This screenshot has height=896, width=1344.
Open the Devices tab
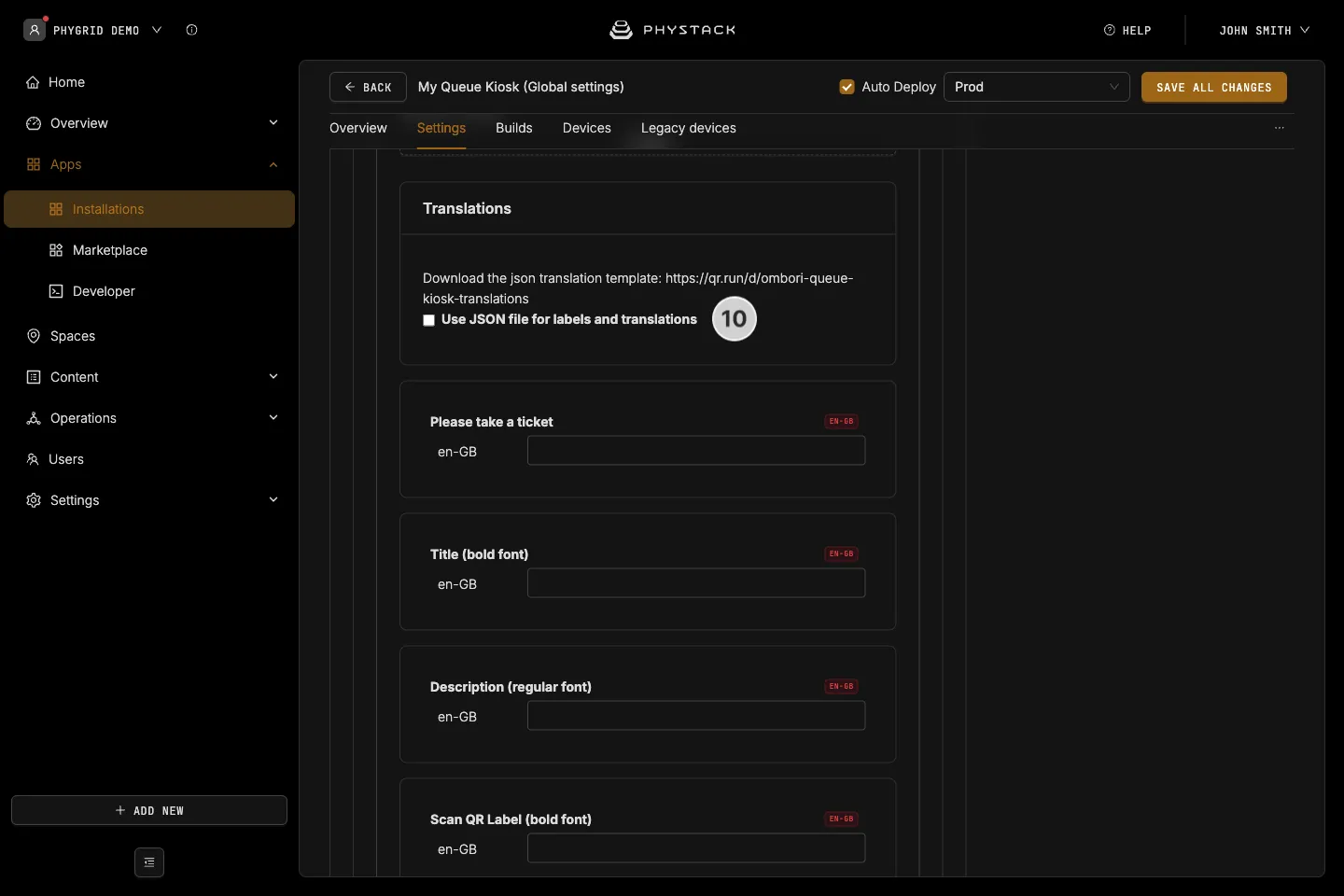pos(587,128)
